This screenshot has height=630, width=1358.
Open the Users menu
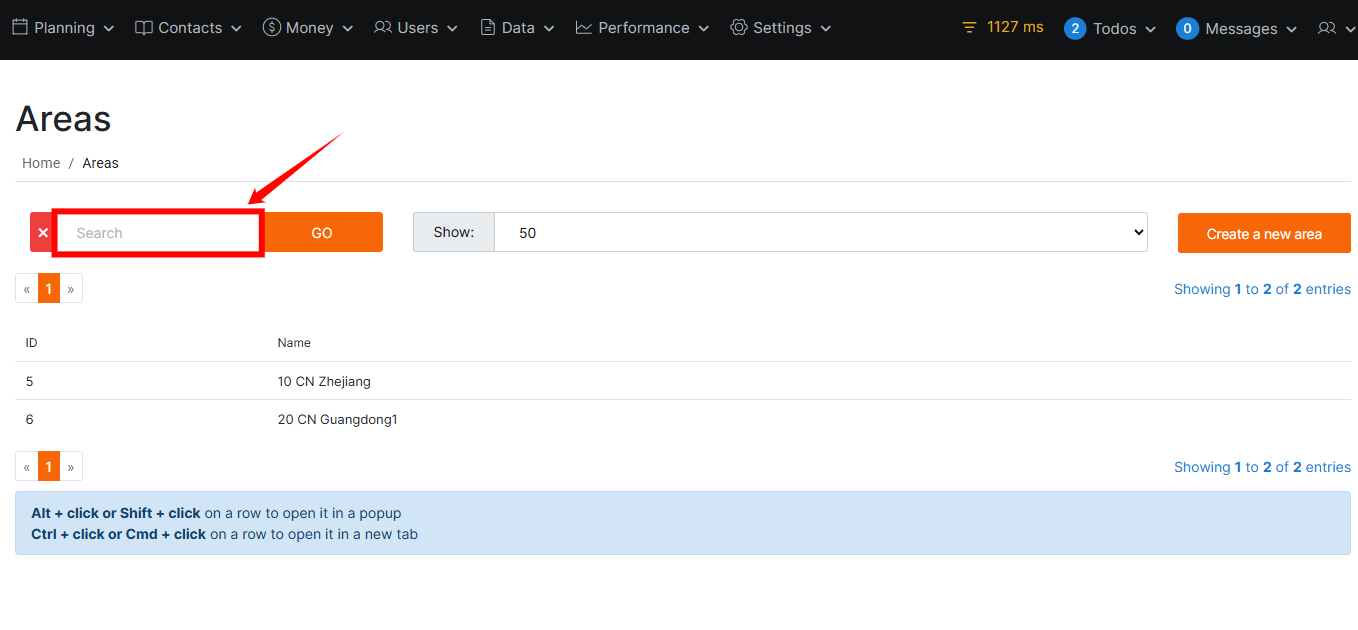[x=416, y=28]
